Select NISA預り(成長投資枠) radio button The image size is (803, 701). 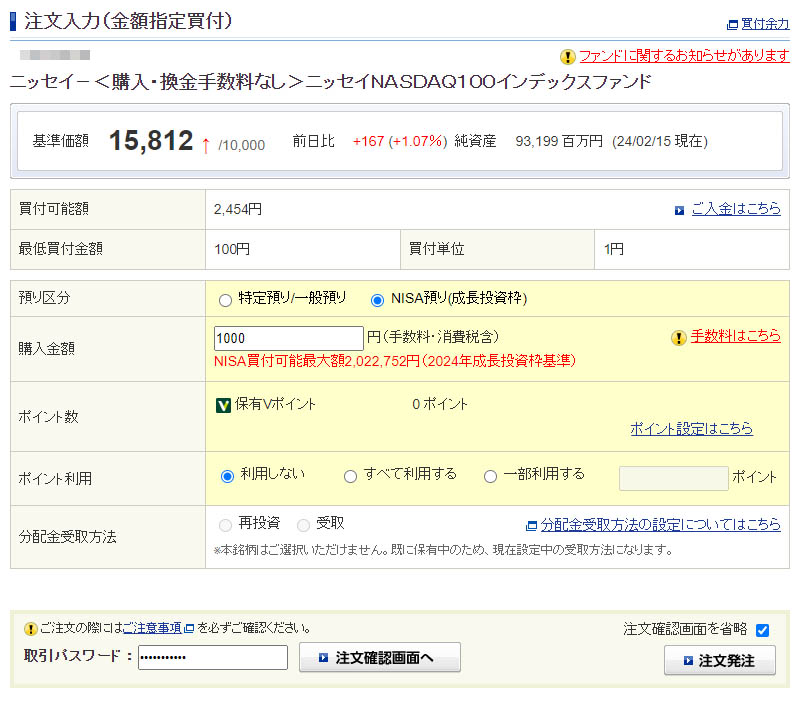377,299
